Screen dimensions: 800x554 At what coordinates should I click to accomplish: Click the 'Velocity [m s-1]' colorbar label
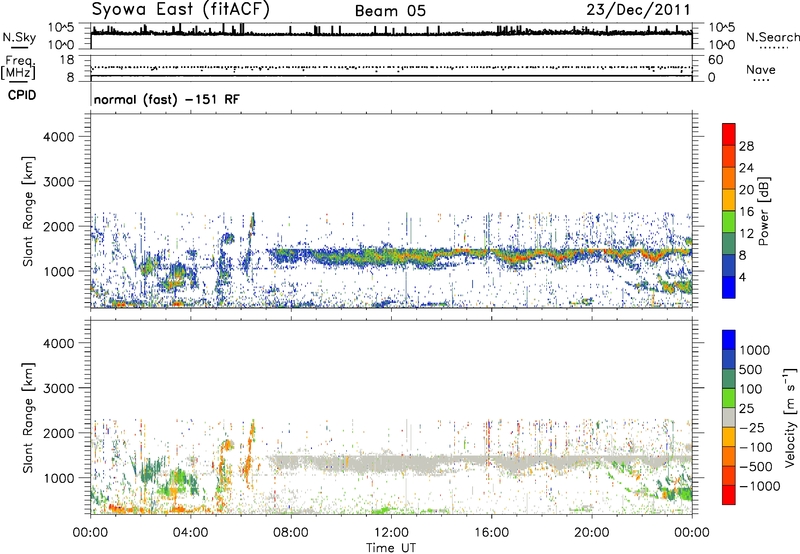click(790, 417)
